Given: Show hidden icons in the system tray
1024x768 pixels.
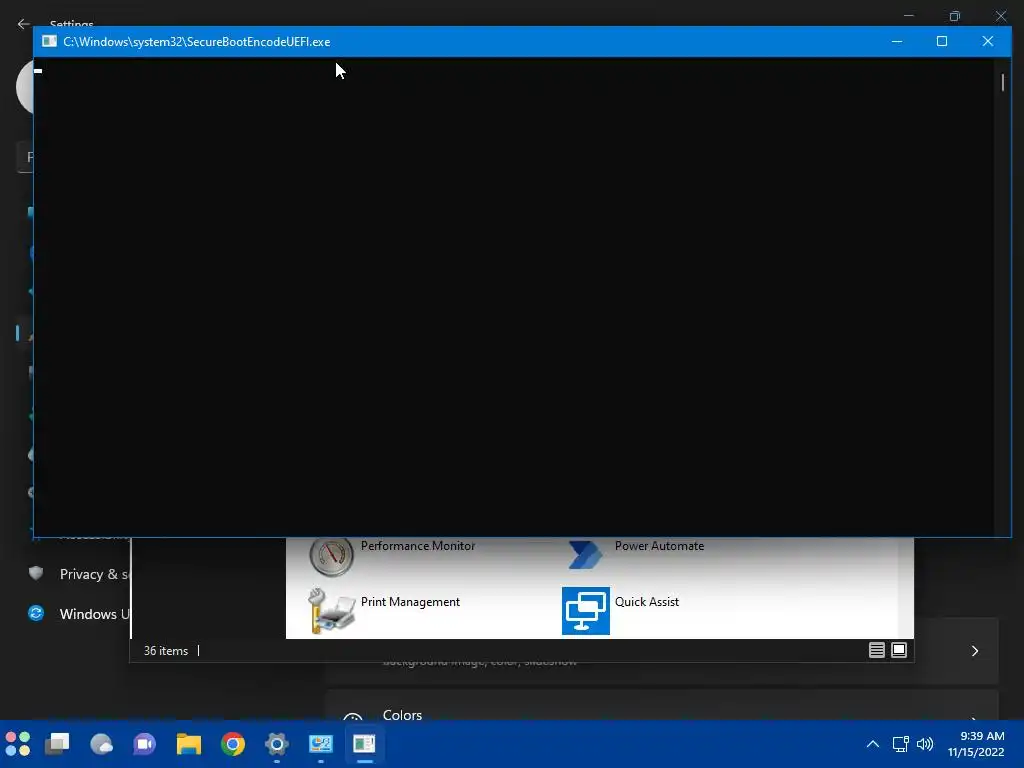Looking at the screenshot, I should pyautogui.click(x=872, y=744).
